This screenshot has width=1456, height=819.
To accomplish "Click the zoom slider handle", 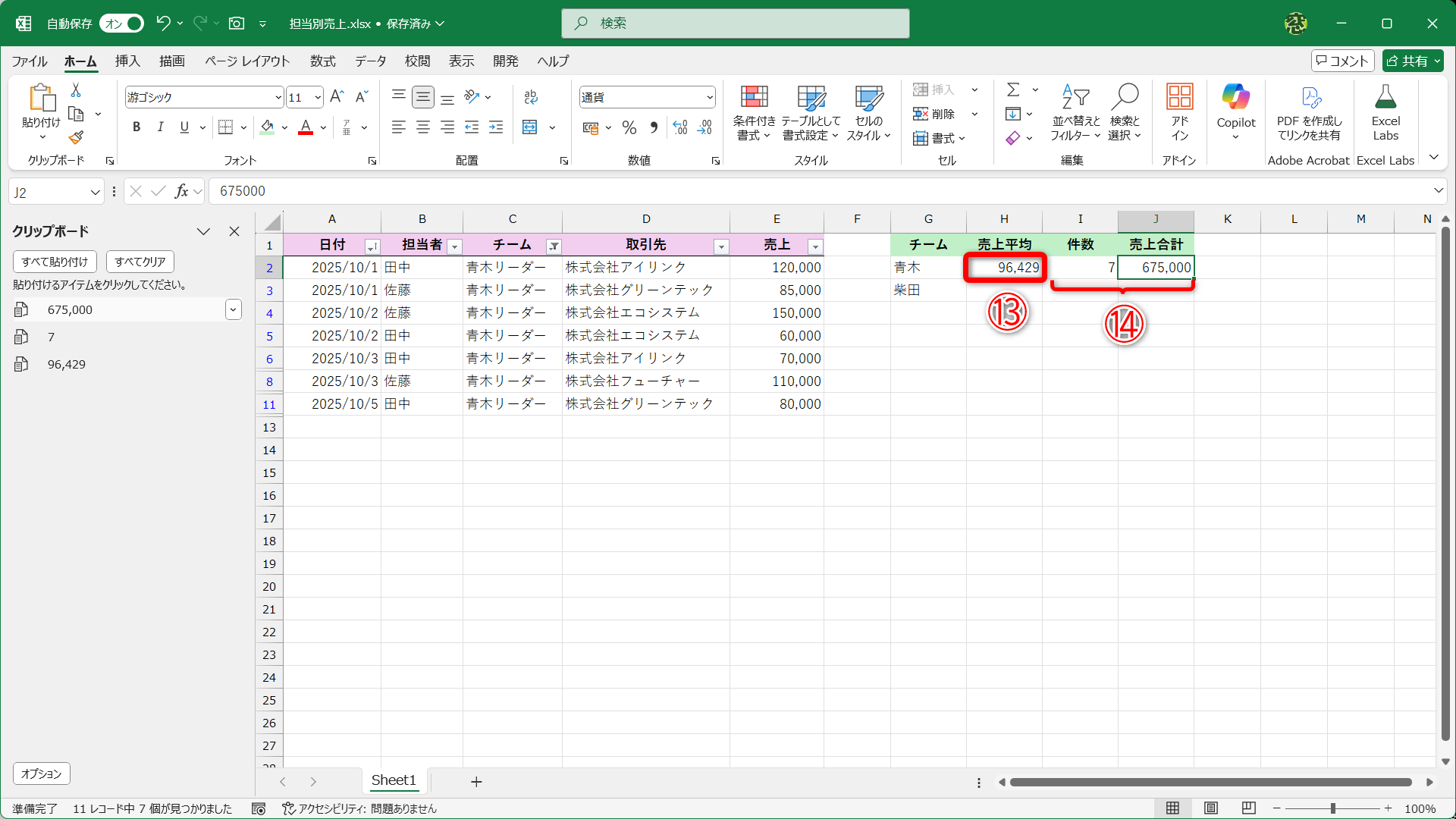I will 1332,808.
